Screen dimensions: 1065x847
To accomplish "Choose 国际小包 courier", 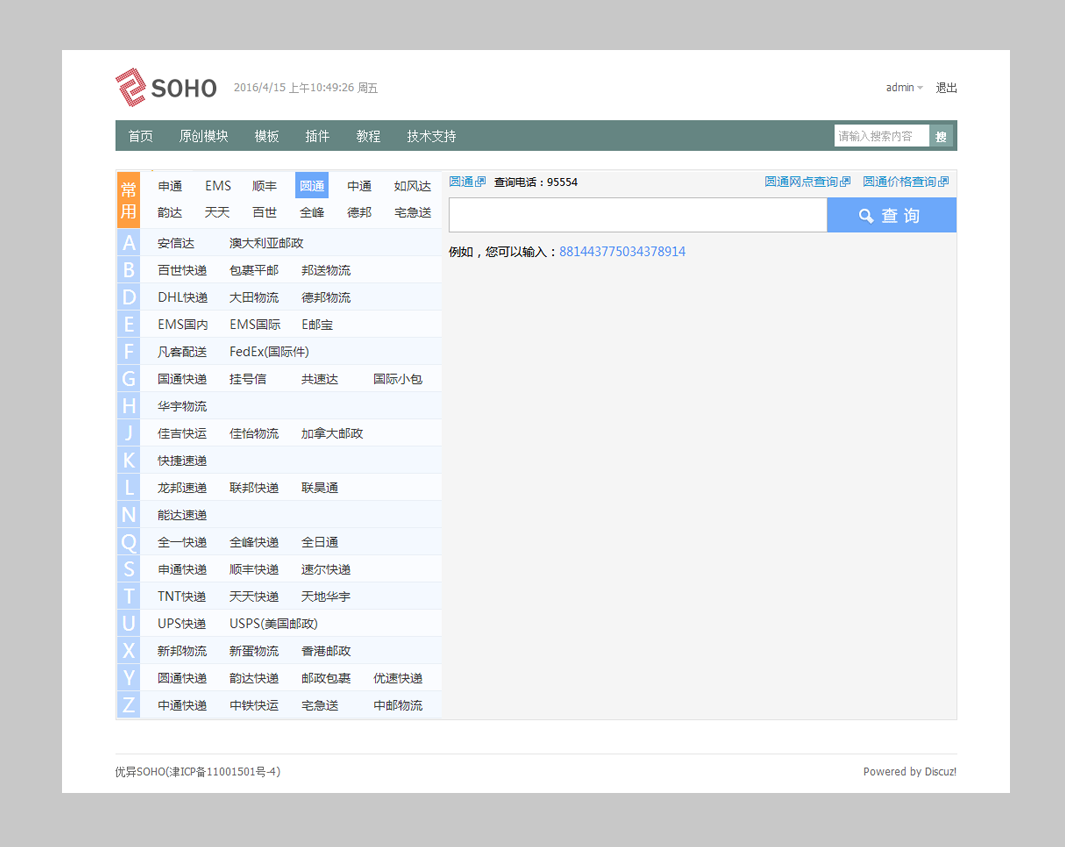I will (x=398, y=379).
